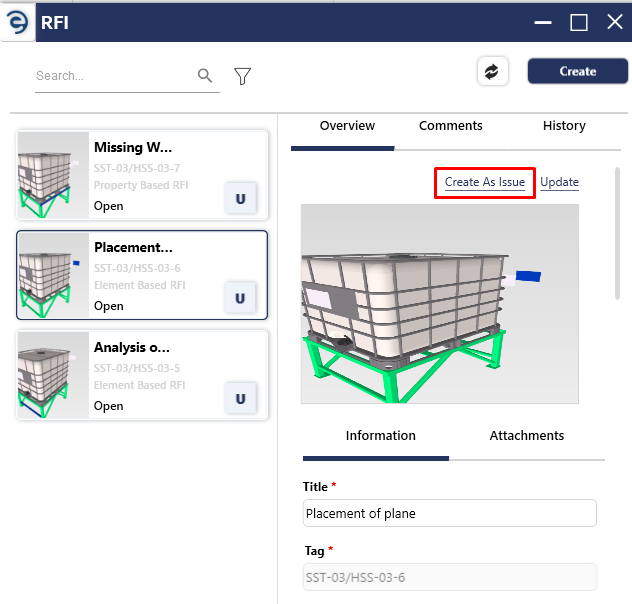Open the History tab

pyautogui.click(x=564, y=126)
